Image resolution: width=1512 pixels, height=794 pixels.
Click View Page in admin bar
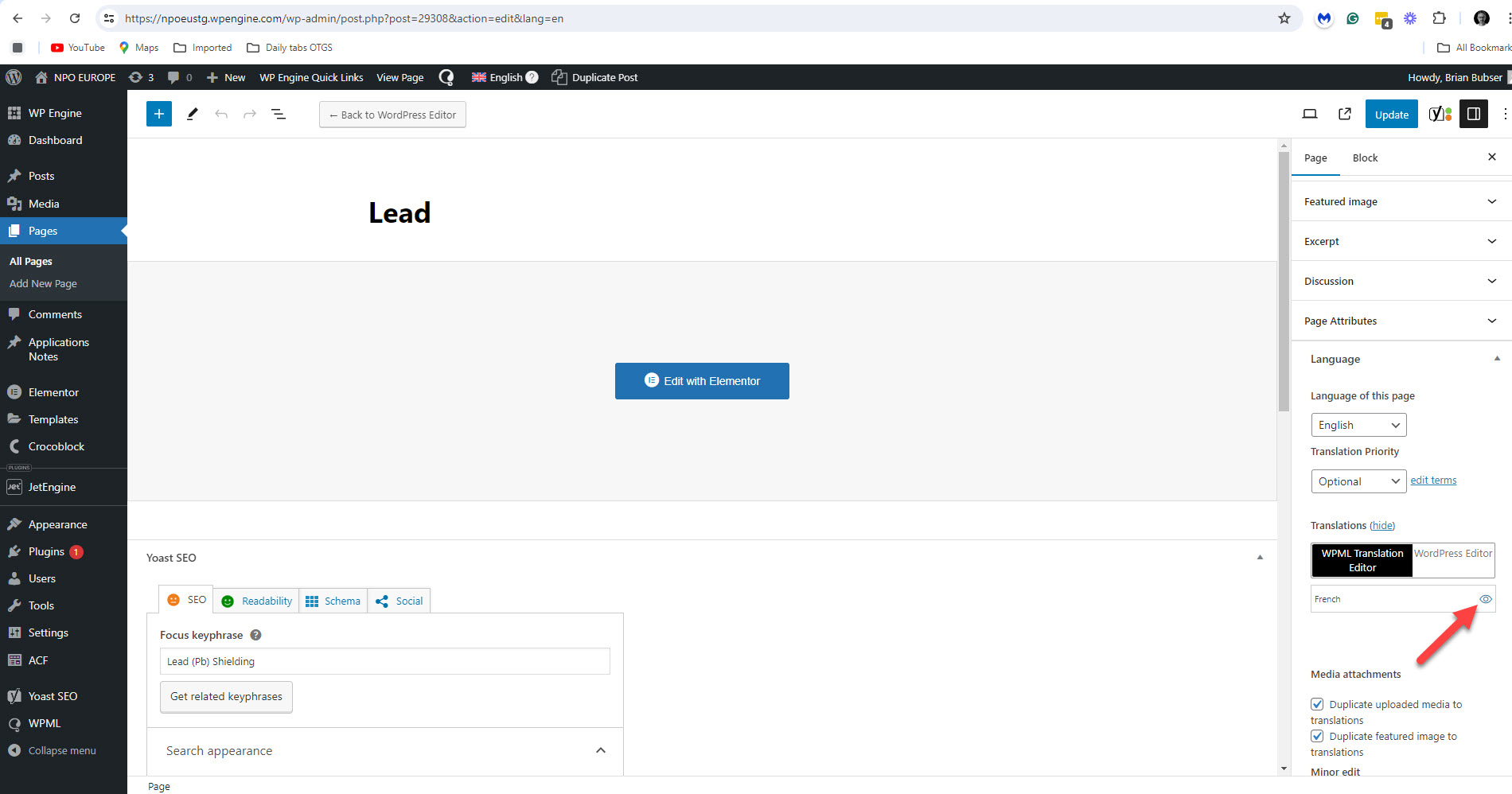pos(399,77)
